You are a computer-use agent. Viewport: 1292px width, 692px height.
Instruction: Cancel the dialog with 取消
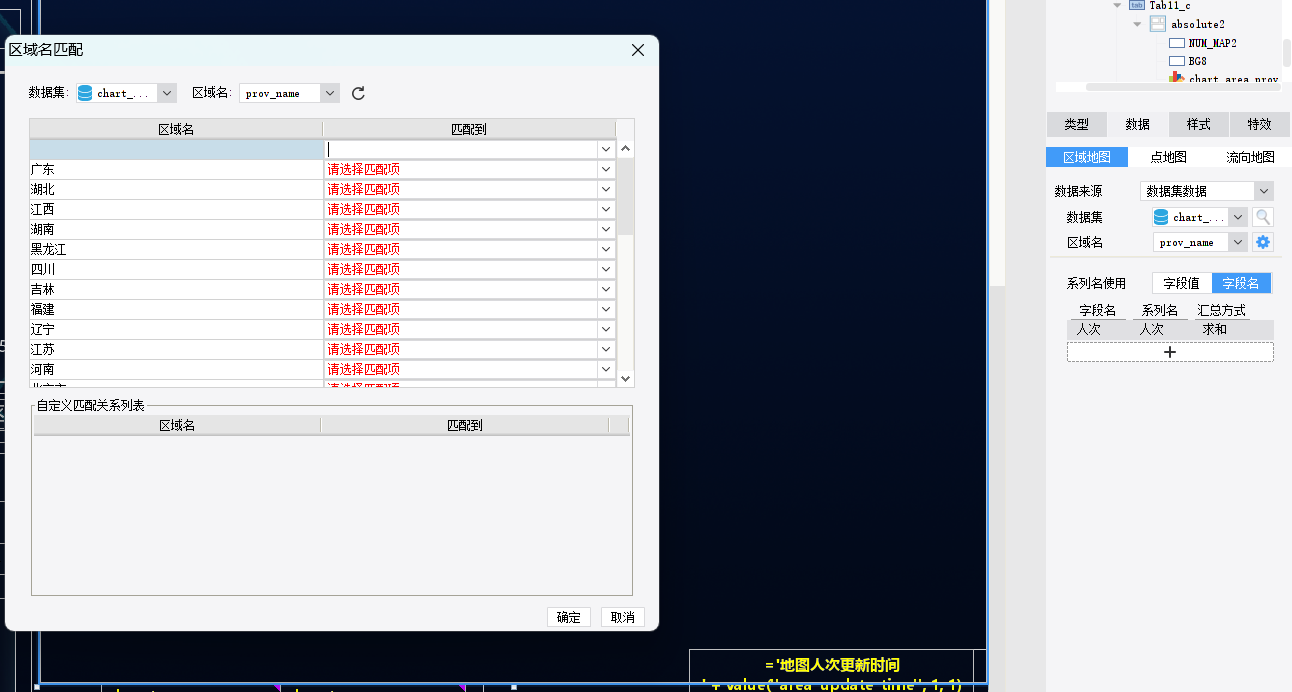pyautogui.click(x=623, y=617)
